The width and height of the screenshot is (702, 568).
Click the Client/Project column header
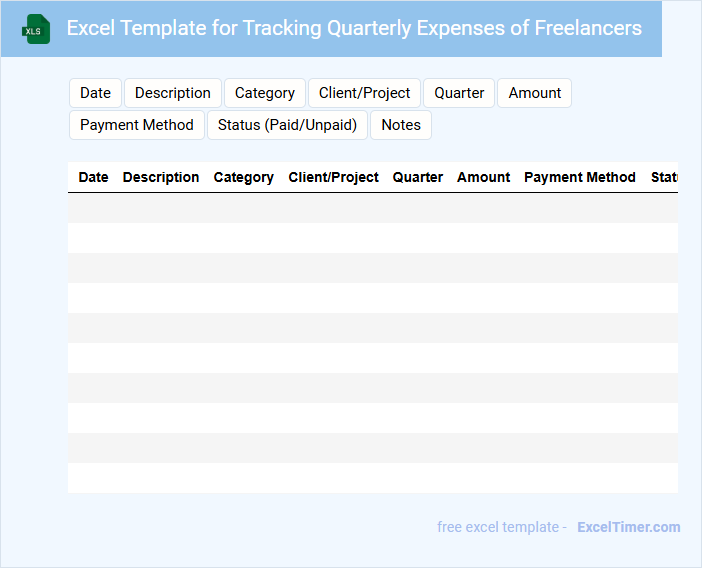click(x=334, y=177)
